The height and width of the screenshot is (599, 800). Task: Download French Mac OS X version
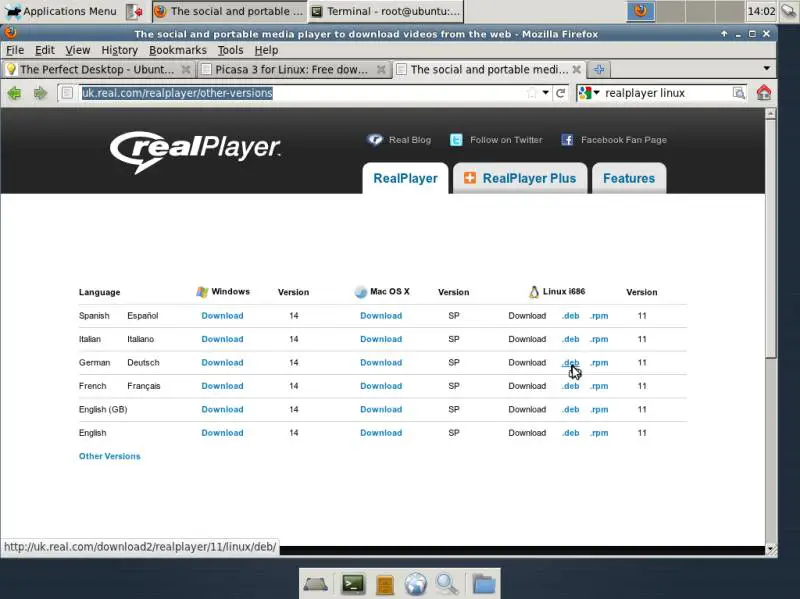click(381, 386)
